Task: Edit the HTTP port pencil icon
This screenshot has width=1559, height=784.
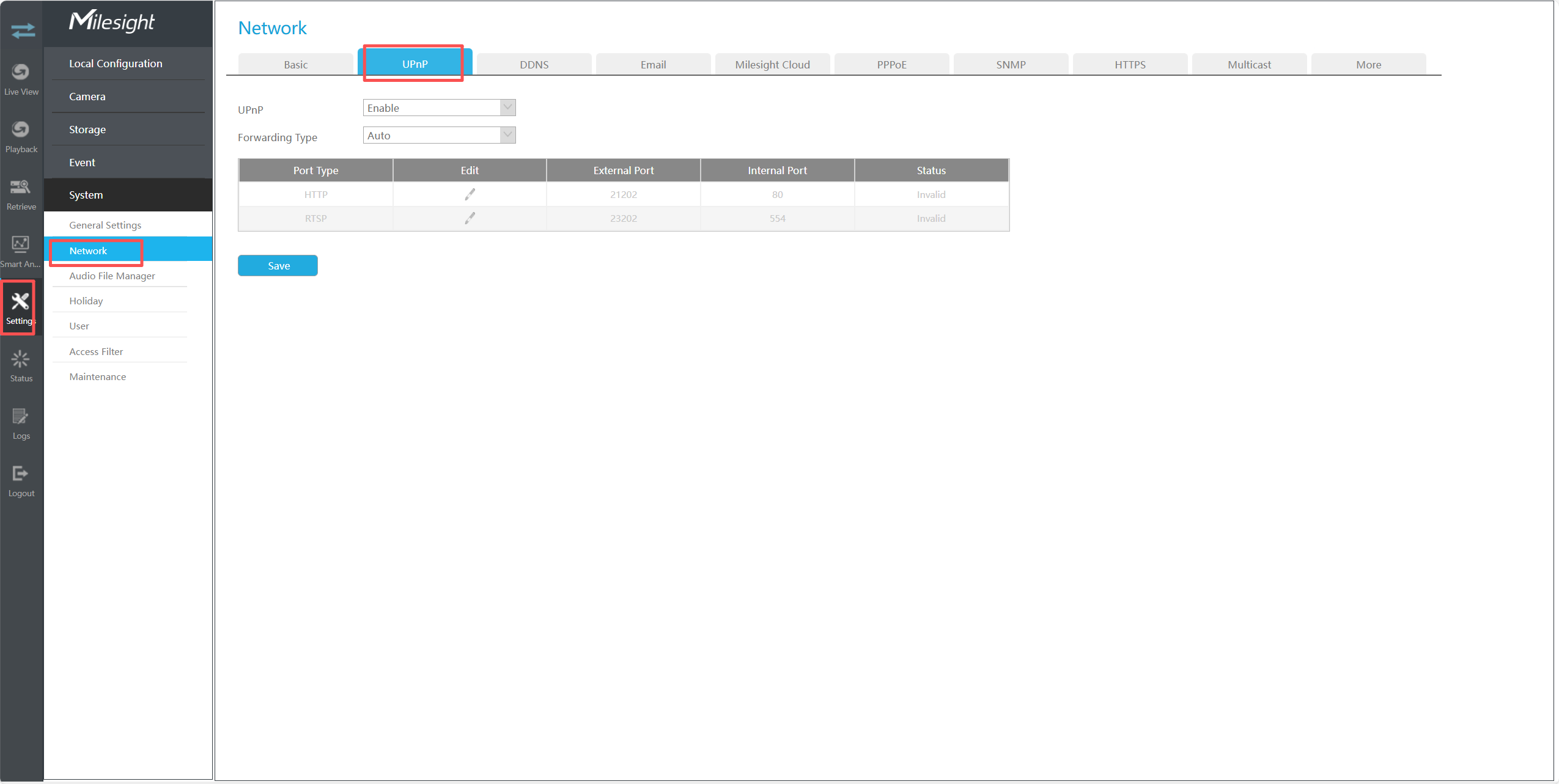Action: 470,194
